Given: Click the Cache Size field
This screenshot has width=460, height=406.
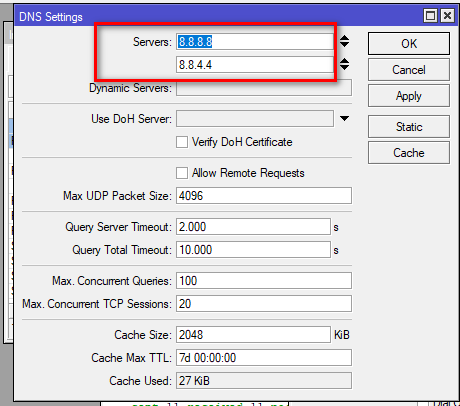Looking at the screenshot, I should pos(253,335).
